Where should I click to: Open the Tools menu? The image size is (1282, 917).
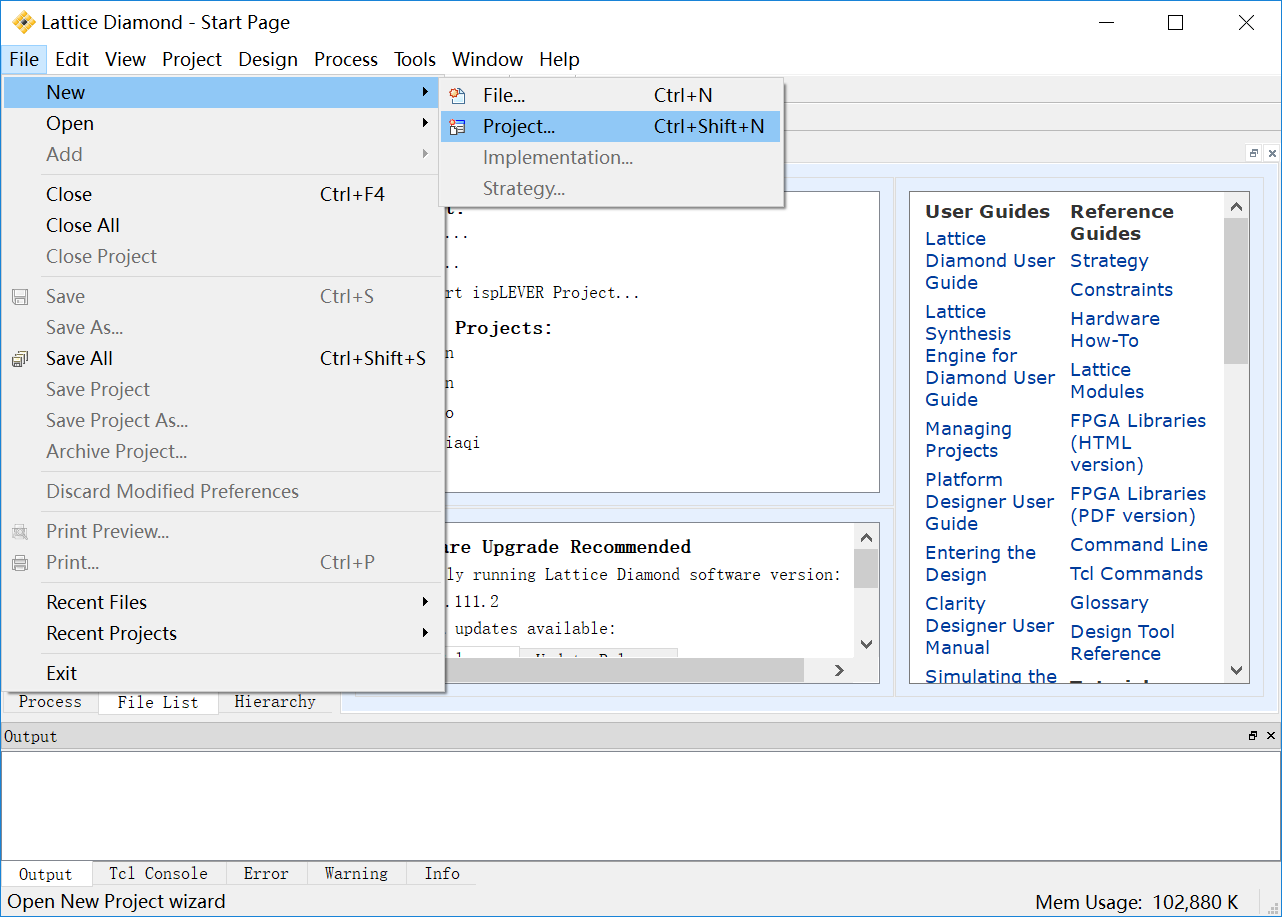pyautogui.click(x=415, y=59)
